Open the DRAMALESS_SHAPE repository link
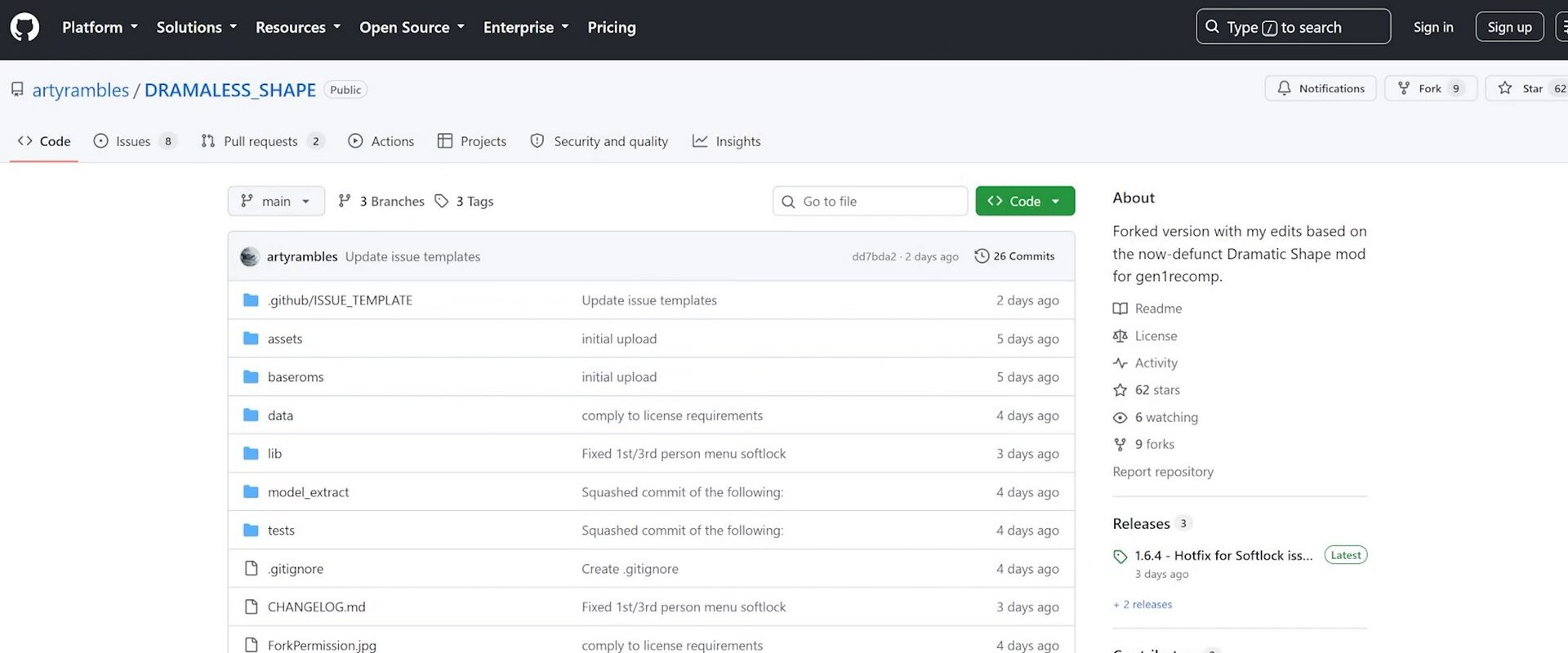The height and width of the screenshot is (653, 1568). [230, 90]
